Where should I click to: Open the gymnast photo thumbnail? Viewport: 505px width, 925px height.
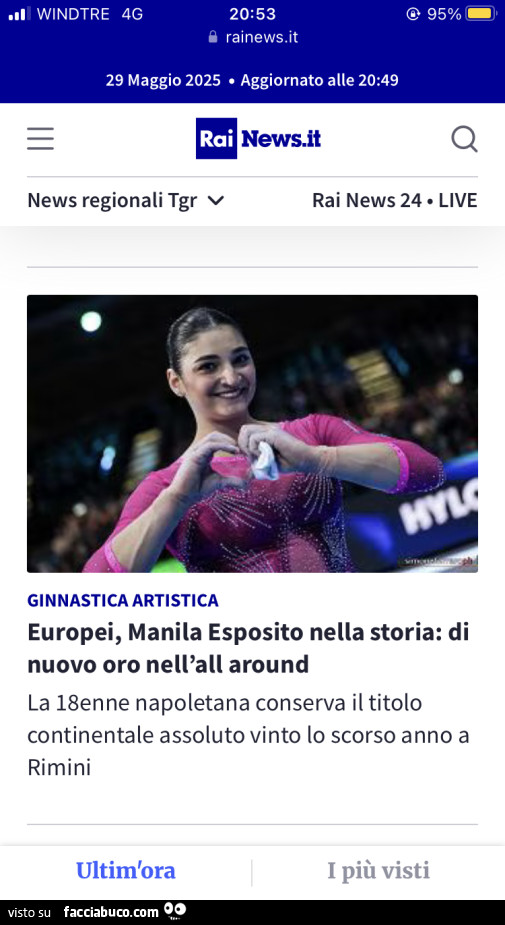(x=252, y=434)
